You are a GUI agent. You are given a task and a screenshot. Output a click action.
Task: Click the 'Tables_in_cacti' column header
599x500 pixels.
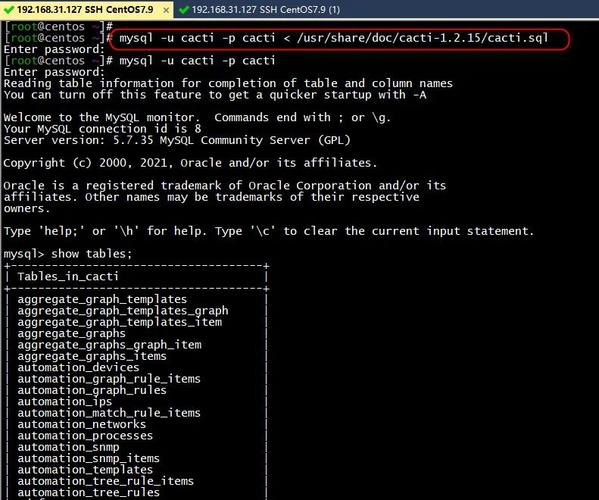point(68,277)
